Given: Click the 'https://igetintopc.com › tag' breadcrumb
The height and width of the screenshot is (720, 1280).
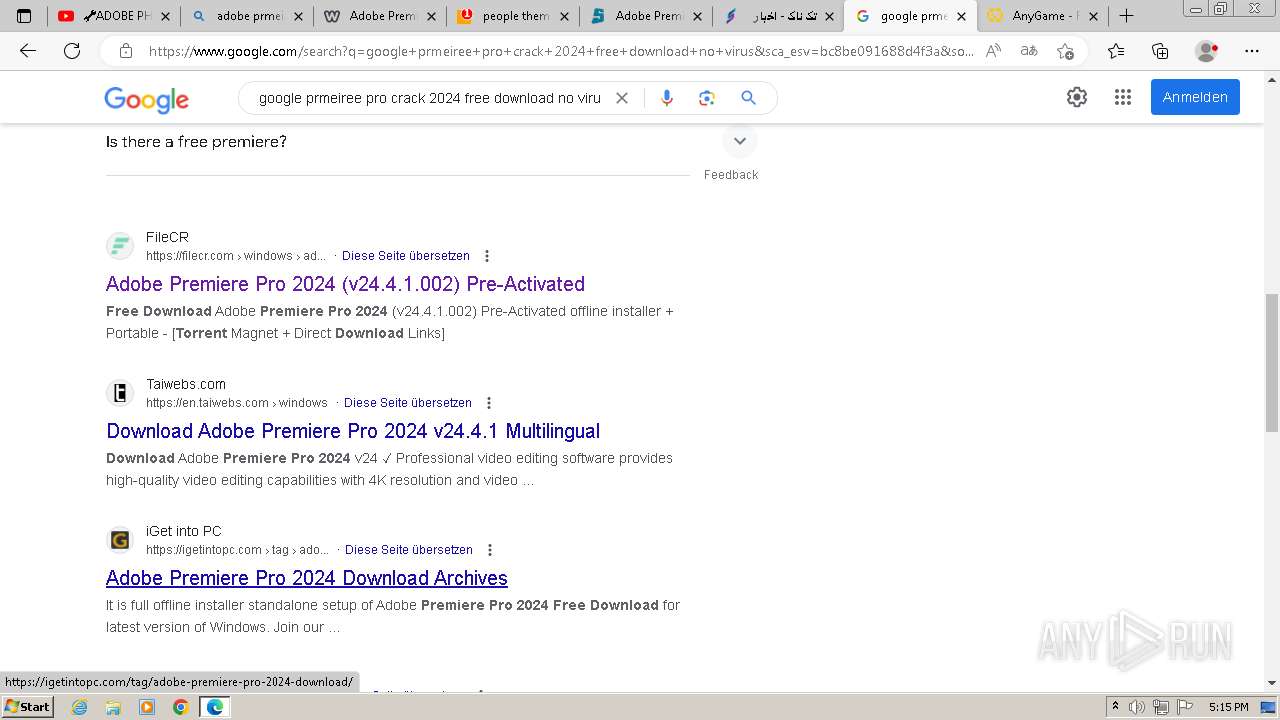Looking at the screenshot, I should coord(237,550).
